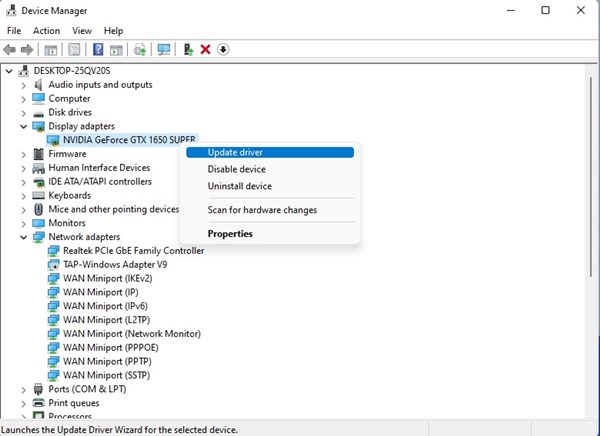Expand the Keyboards chevron
Screen dimensions: 600x436
[x=24, y=196]
